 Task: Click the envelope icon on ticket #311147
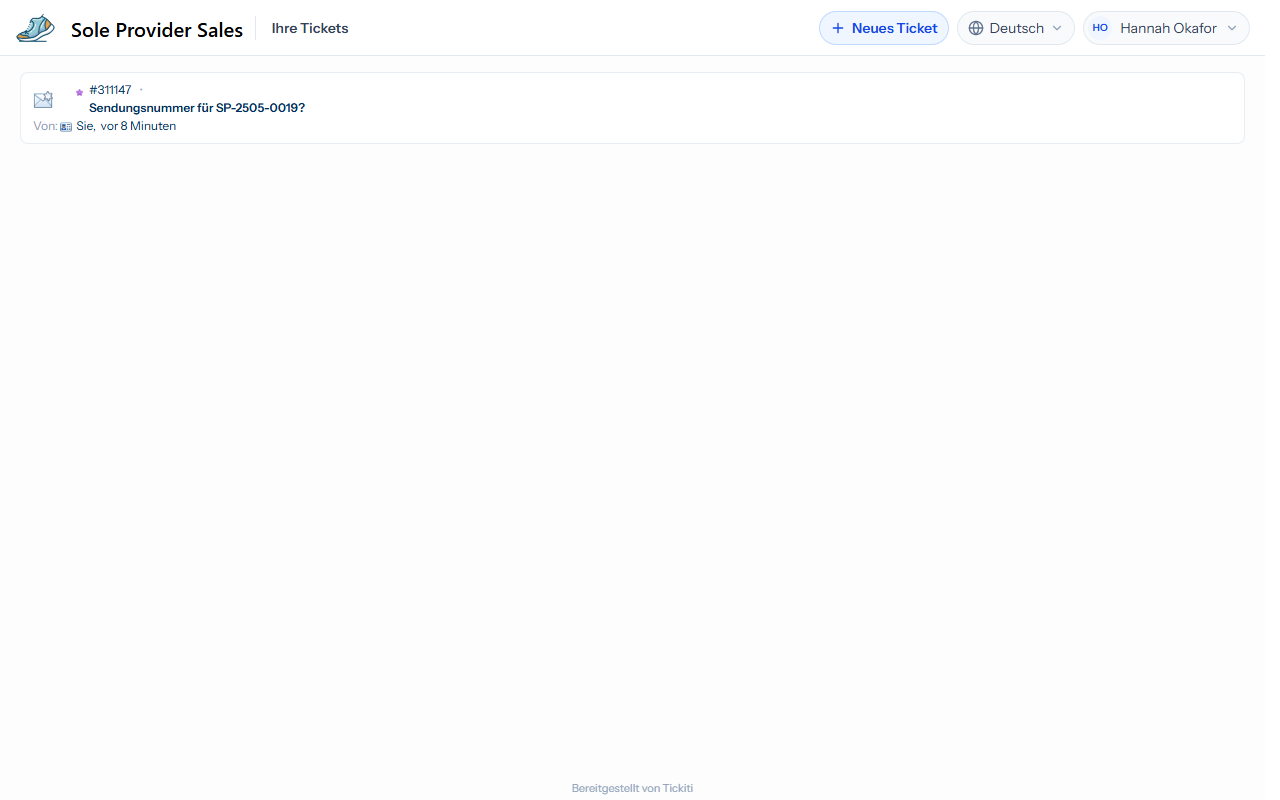(x=43, y=99)
